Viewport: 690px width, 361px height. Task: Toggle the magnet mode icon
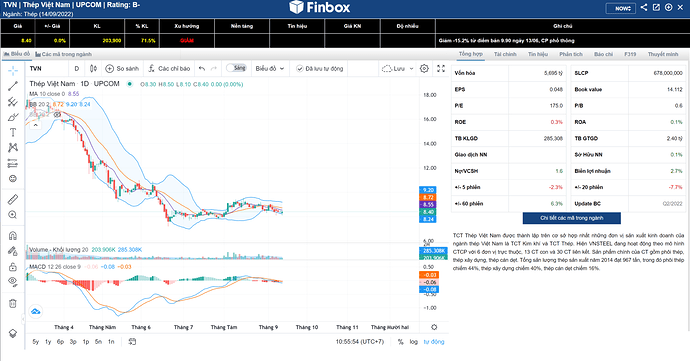[x=13, y=236]
